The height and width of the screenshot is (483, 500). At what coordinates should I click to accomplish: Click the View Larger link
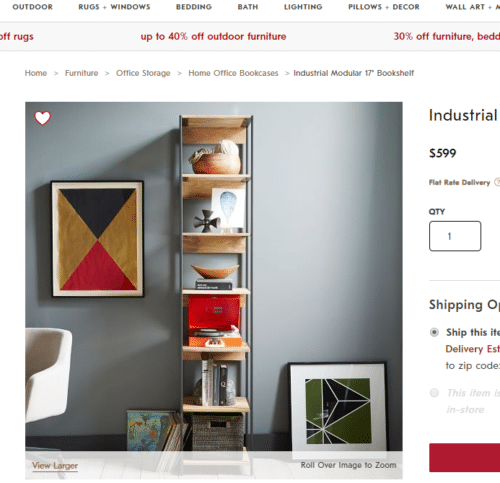(55, 466)
